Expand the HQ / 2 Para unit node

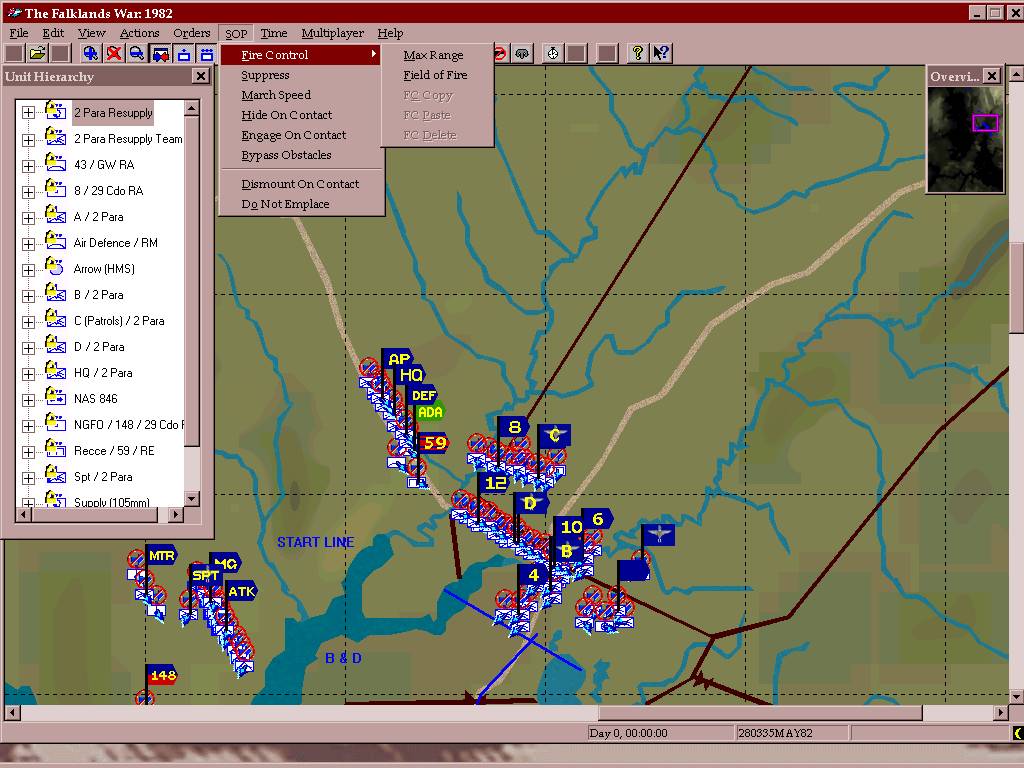pyautogui.click(x=28, y=373)
